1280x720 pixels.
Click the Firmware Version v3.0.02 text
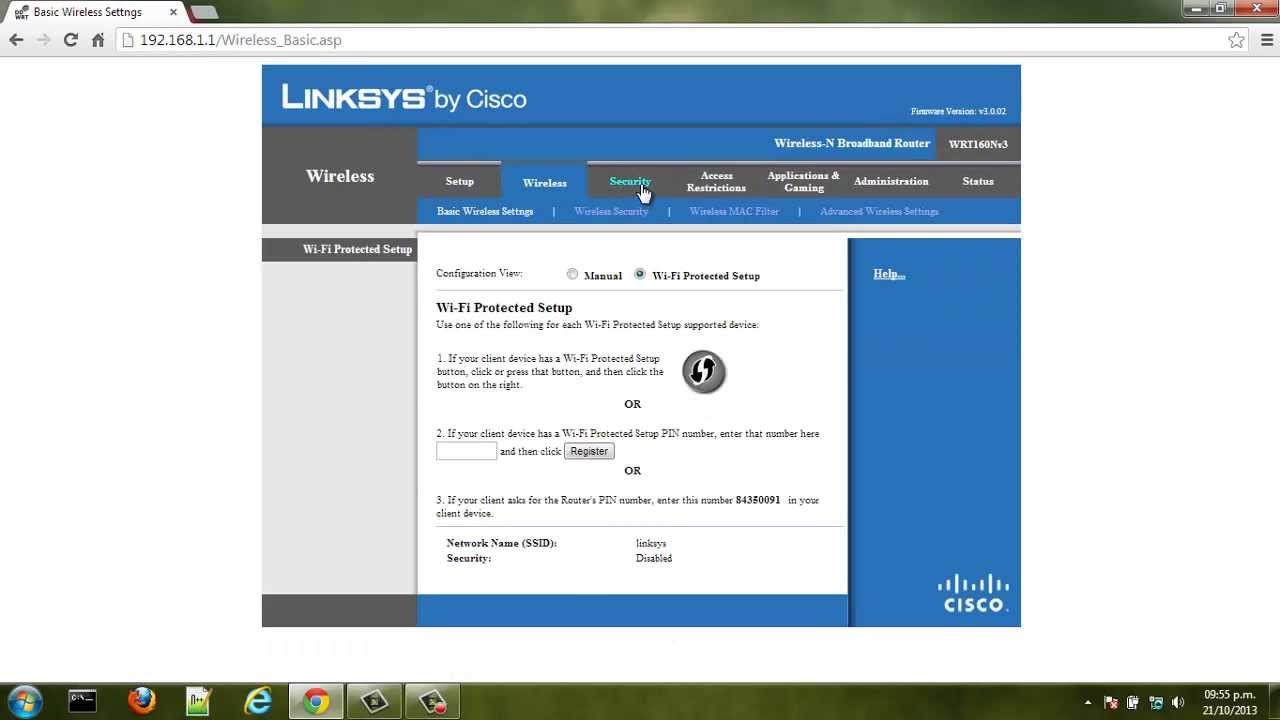click(958, 112)
